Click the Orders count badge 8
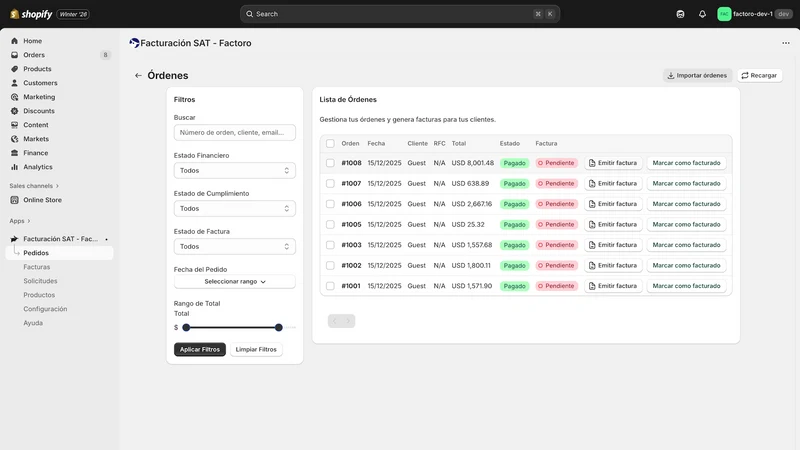The width and height of the screenshot is (800, 450). 105,55
